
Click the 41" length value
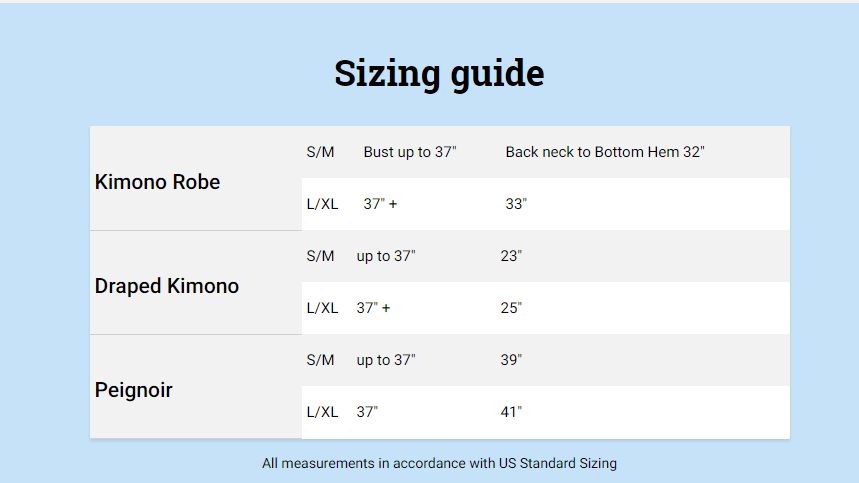(x=511, y=412)
